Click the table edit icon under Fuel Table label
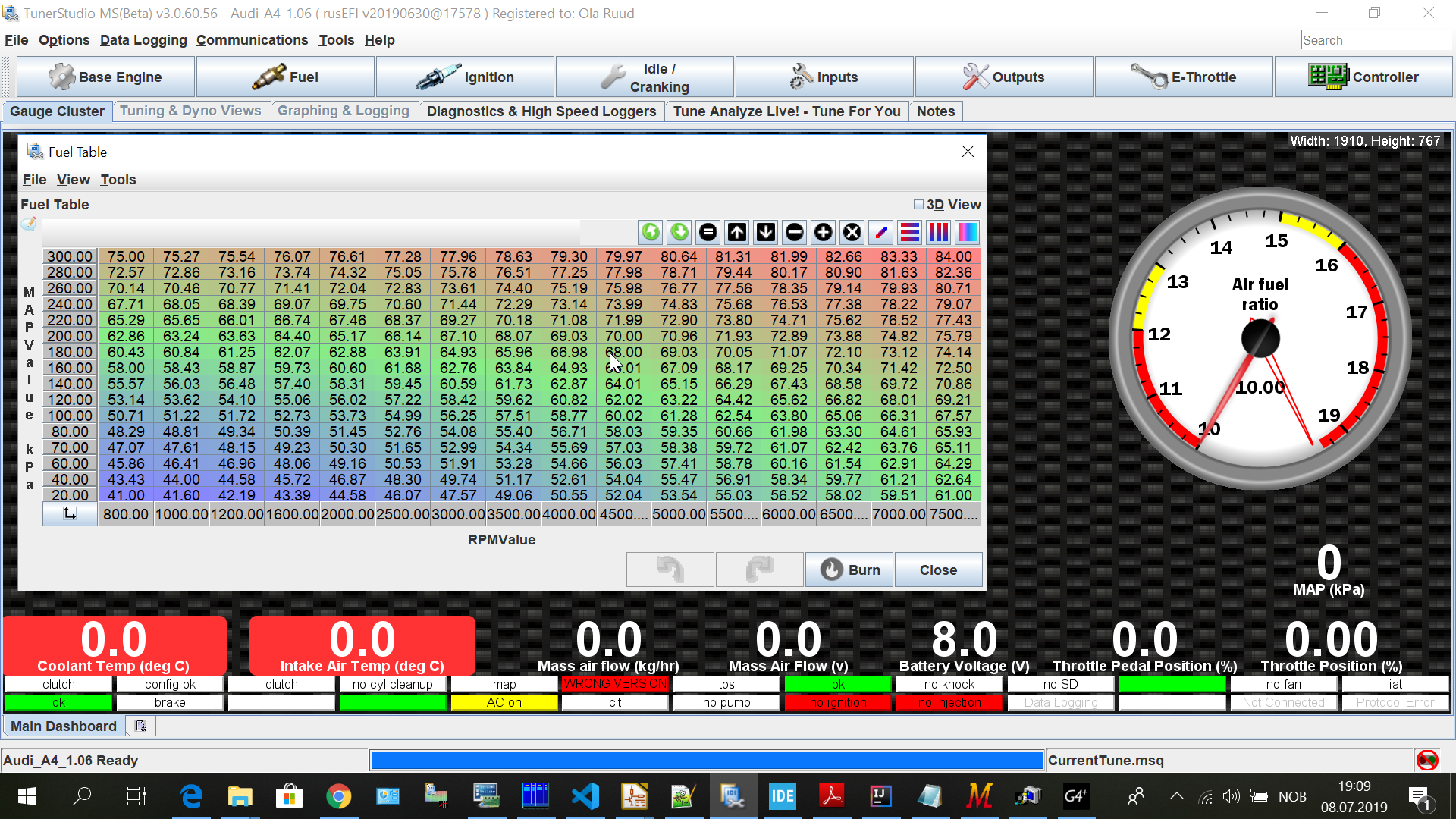The height and width of the screenshot is (819, 1456). coord(29,224)
